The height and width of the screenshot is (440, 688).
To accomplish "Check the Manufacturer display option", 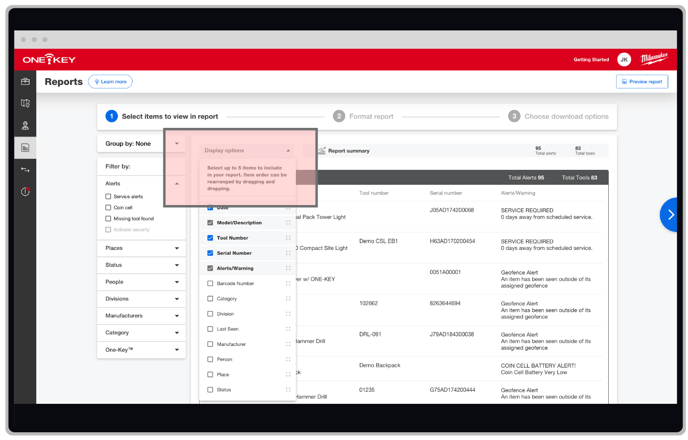I will pos(210,344).
